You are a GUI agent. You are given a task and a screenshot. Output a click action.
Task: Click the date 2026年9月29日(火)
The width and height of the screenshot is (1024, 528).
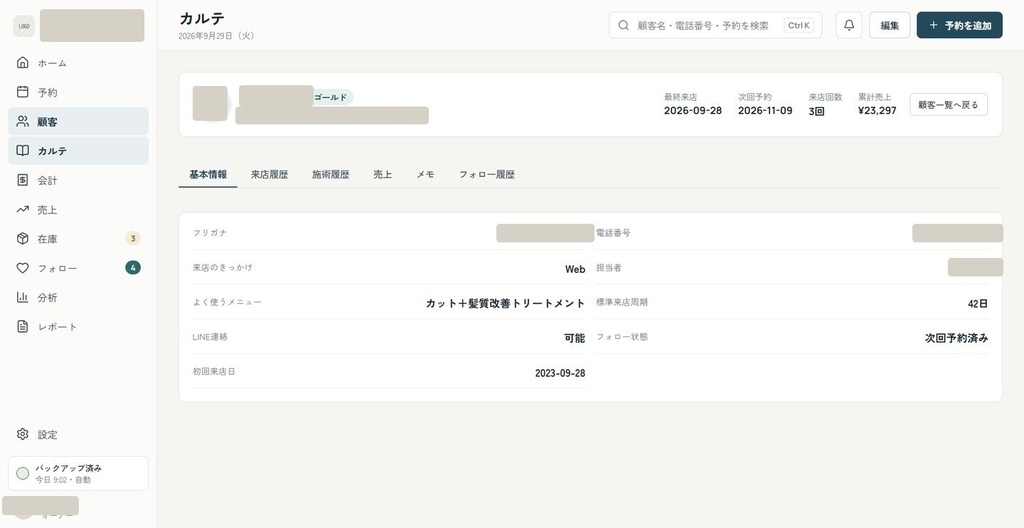(216, 36)
